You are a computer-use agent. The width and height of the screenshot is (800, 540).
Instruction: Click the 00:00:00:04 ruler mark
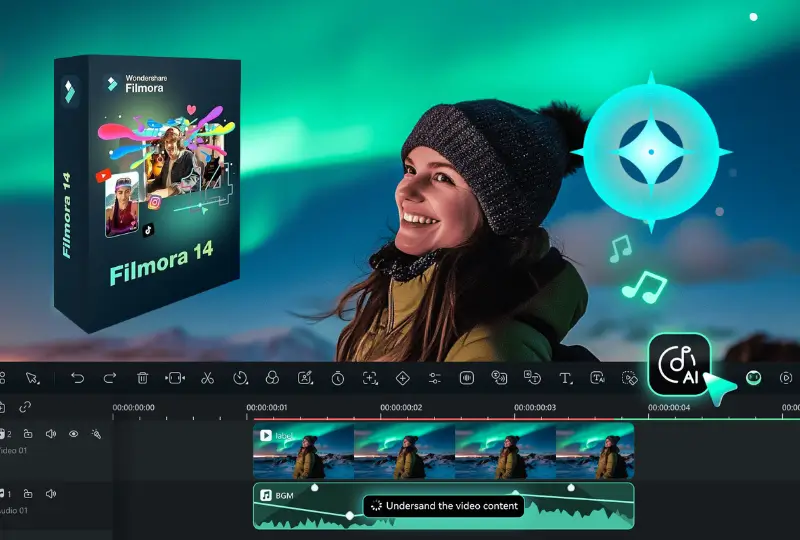[669, 407]
